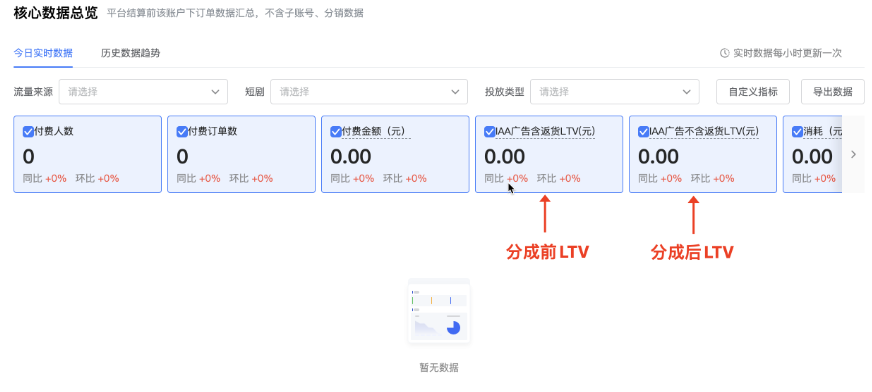Click the 核心数据总览 heading
The height and width of the screenshot is (392, 872).
56,13
